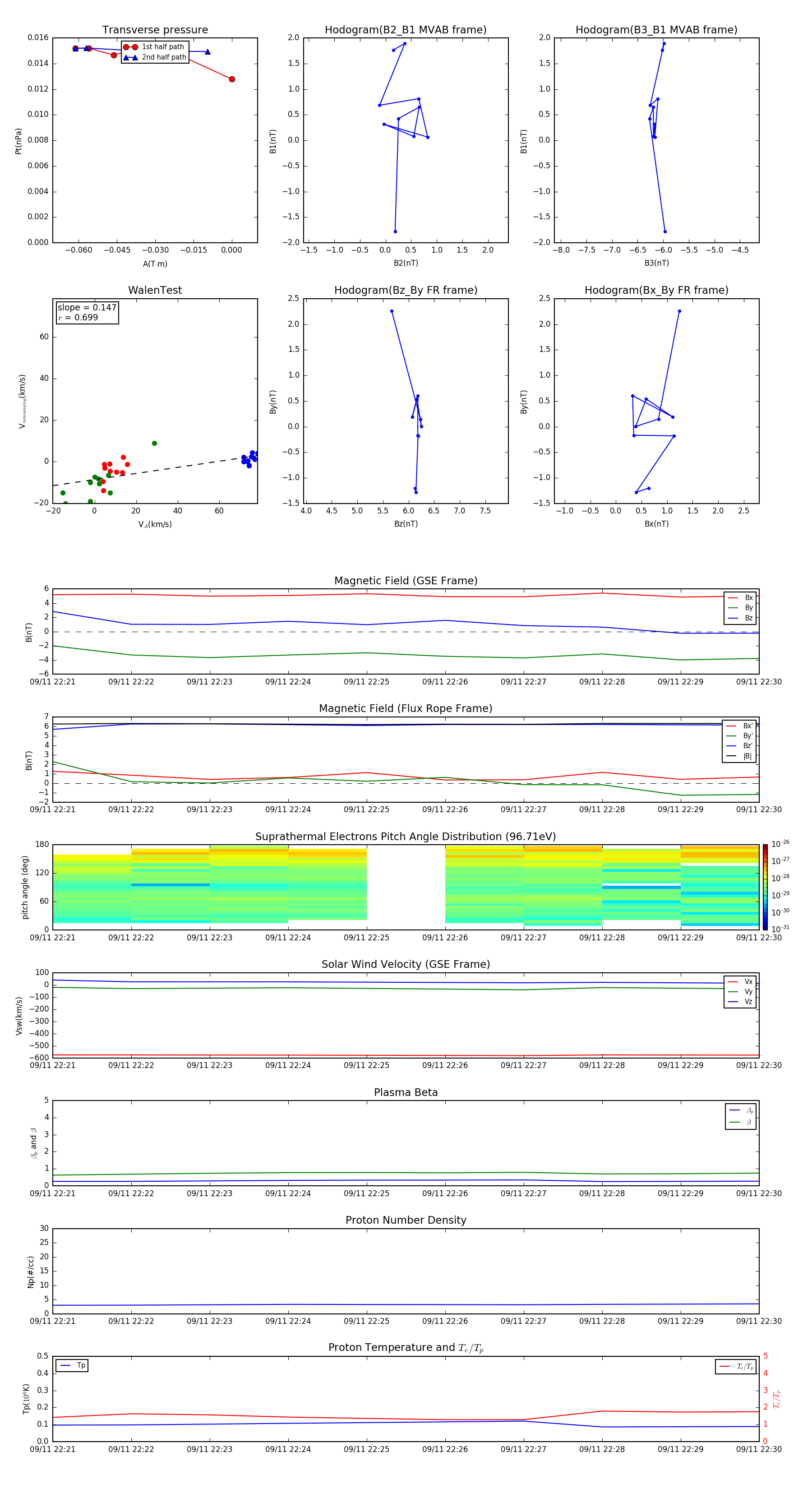
Task: Click the "Hodogram(Bx_By FR frame)" title
Action: pos(656,290)
